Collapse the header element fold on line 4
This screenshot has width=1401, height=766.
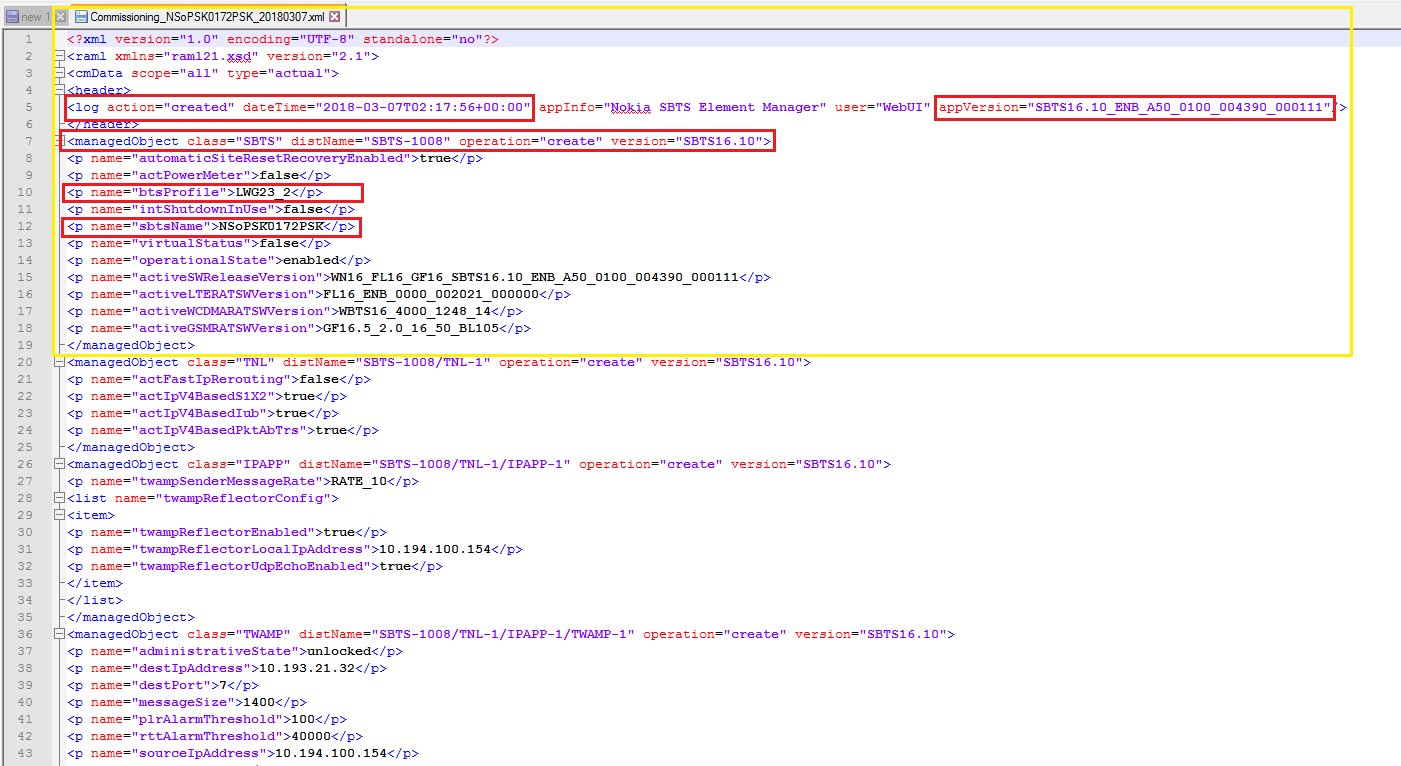[58, 89]
